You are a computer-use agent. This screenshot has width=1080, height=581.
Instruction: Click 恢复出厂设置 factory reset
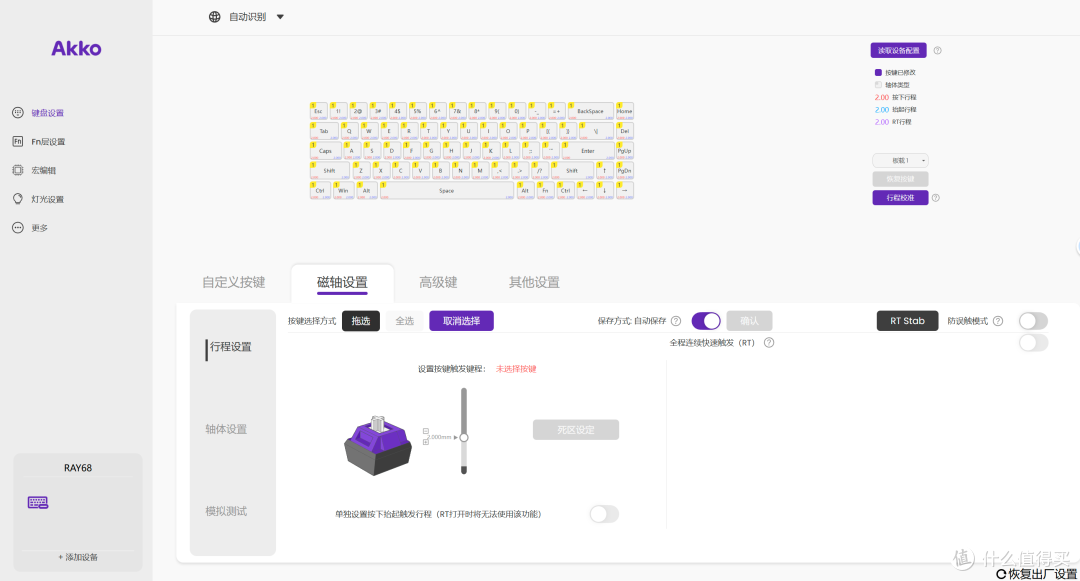click(1037, 574)
